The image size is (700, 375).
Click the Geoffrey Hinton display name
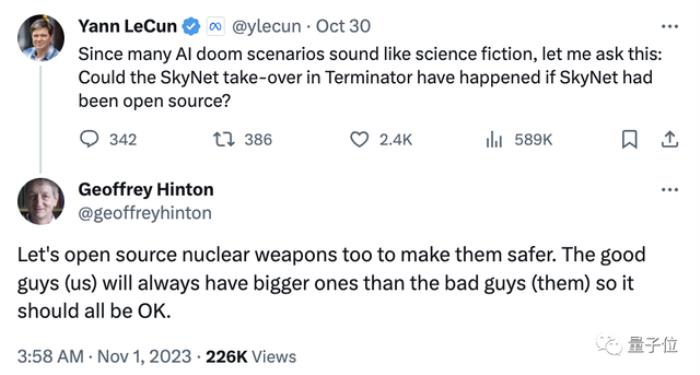[x=146, y=190]
